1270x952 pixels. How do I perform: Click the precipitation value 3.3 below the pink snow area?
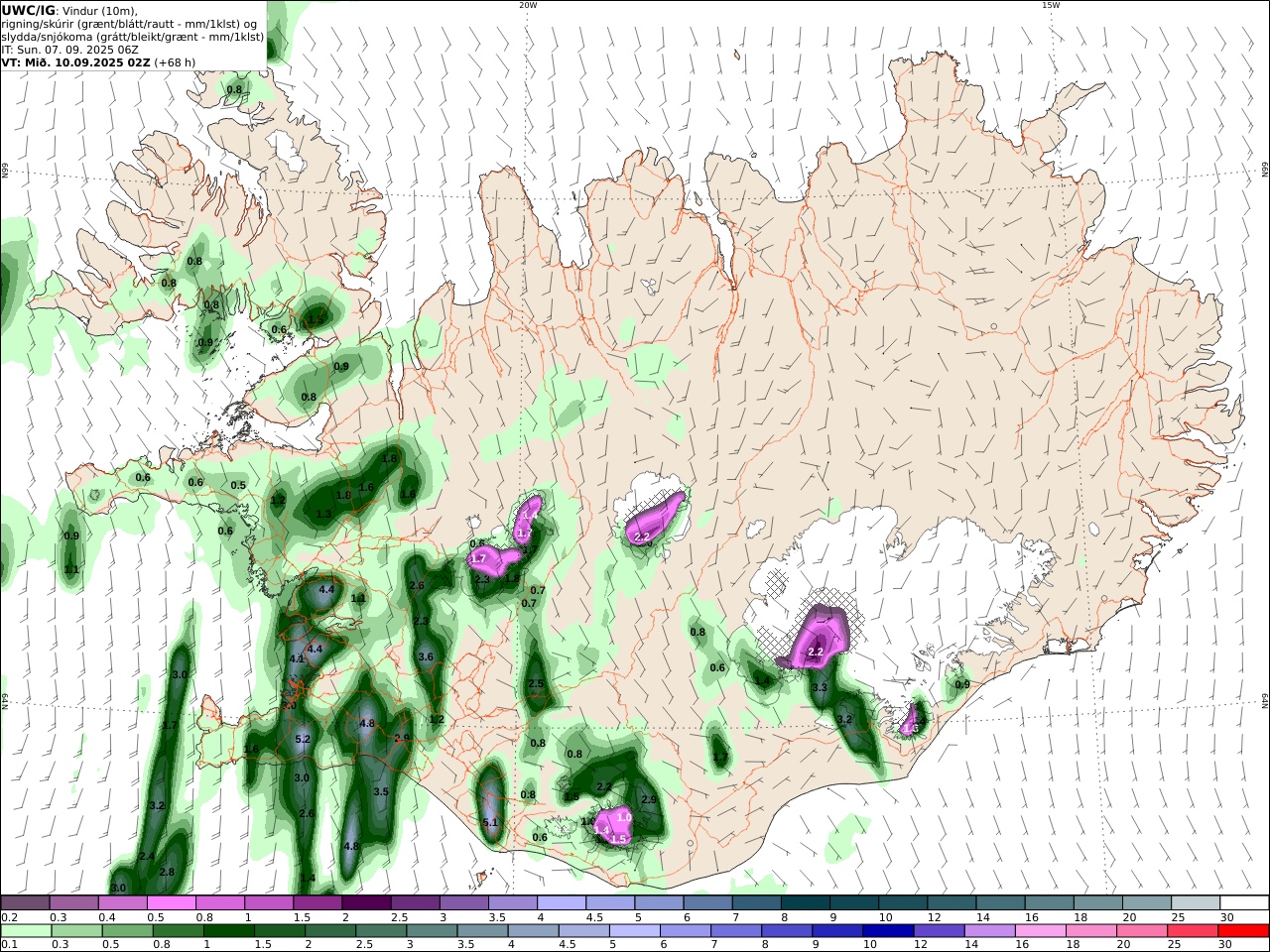tap(820, 687)
